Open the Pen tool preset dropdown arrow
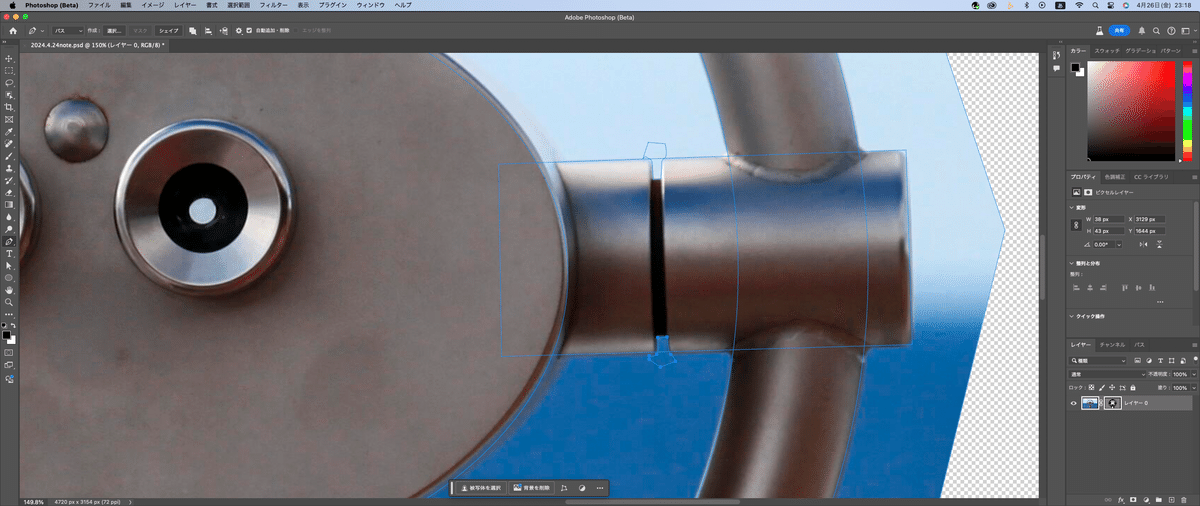 [x=42, y=31]
